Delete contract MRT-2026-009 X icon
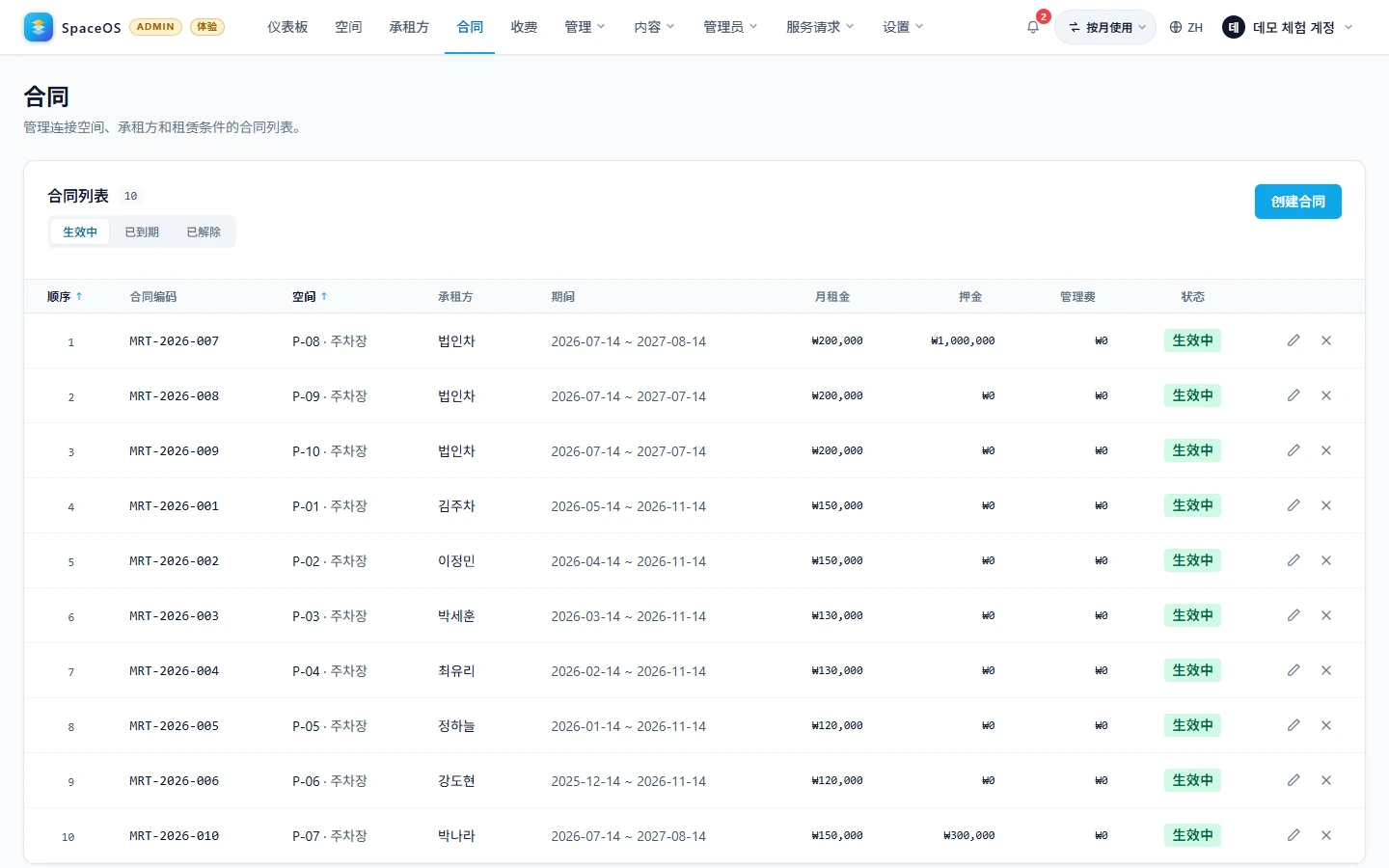This screenshot has width=1389, height=868. click(1326, 450)
